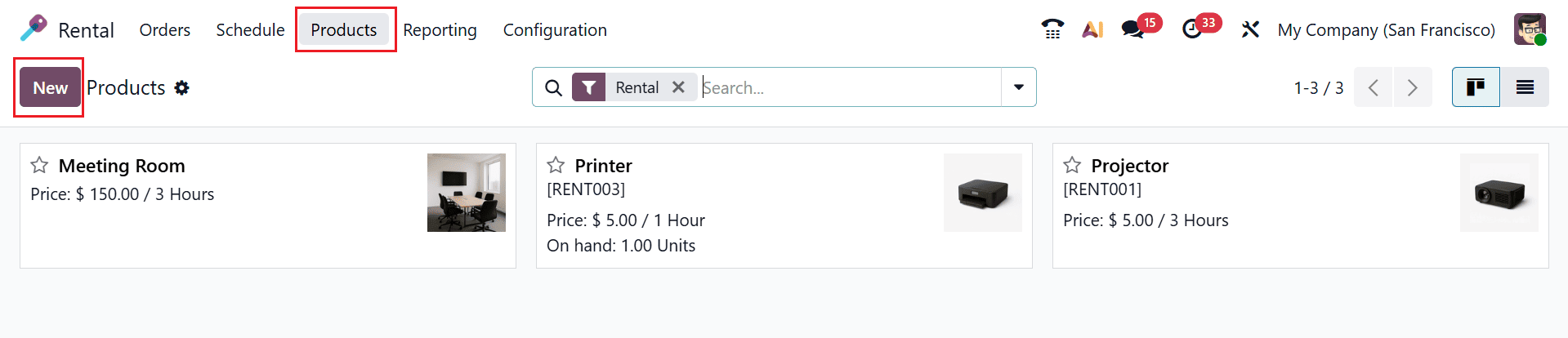Open the activities clock icon

pos(1192,29)
